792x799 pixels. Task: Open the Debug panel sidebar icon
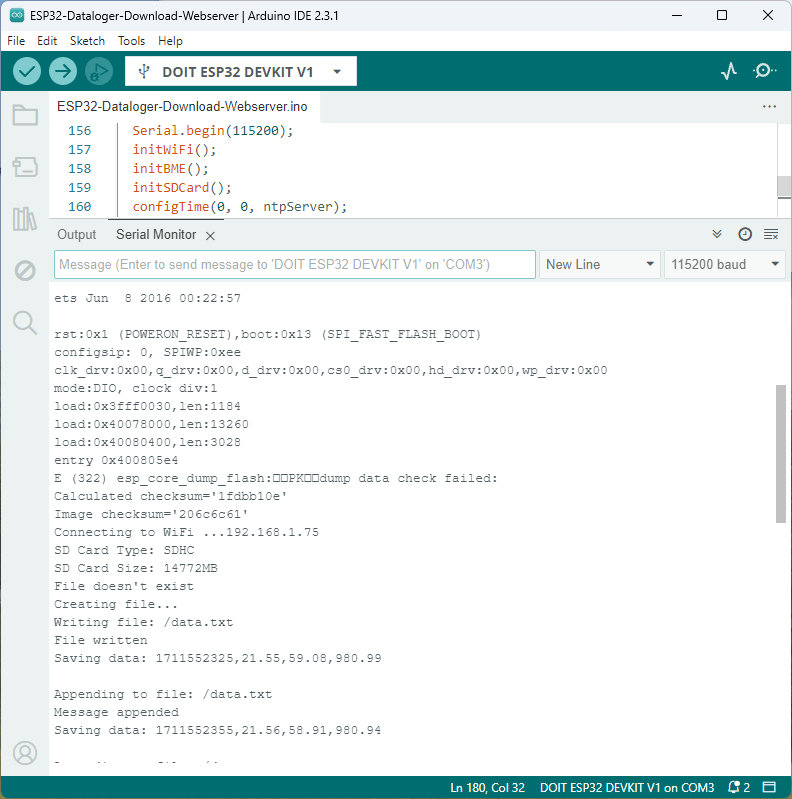25,271
